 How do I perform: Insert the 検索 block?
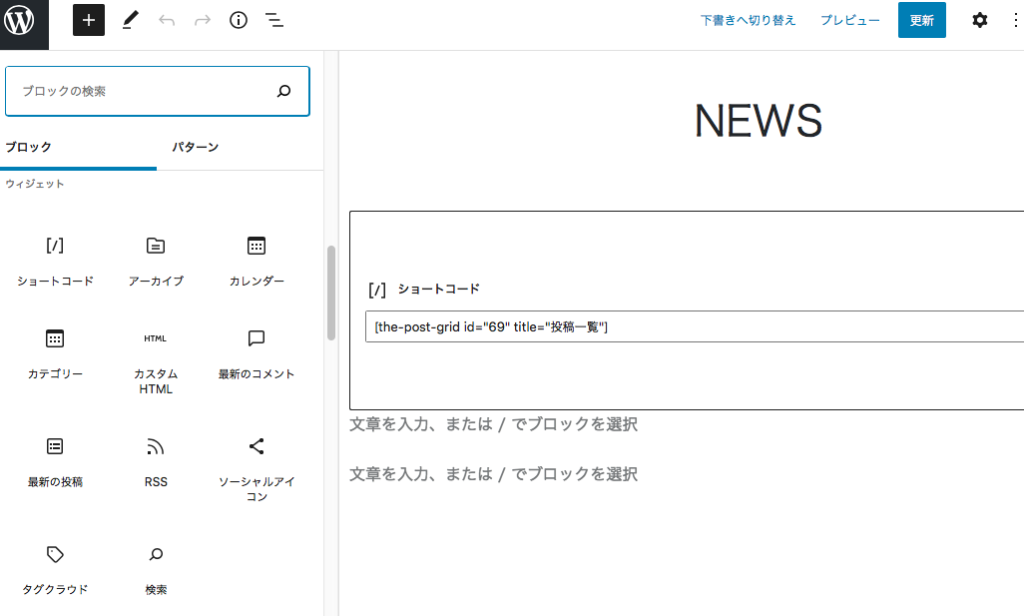(x=155, y=571)
